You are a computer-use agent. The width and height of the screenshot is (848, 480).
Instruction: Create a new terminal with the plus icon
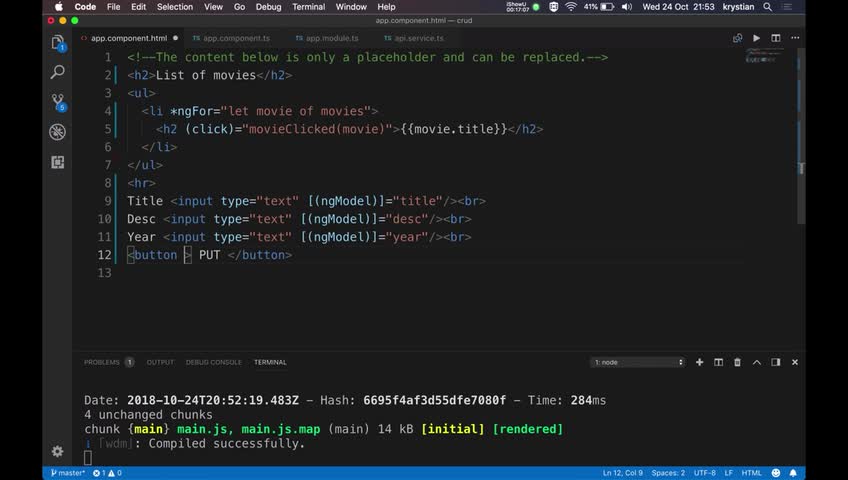point(699,362)
